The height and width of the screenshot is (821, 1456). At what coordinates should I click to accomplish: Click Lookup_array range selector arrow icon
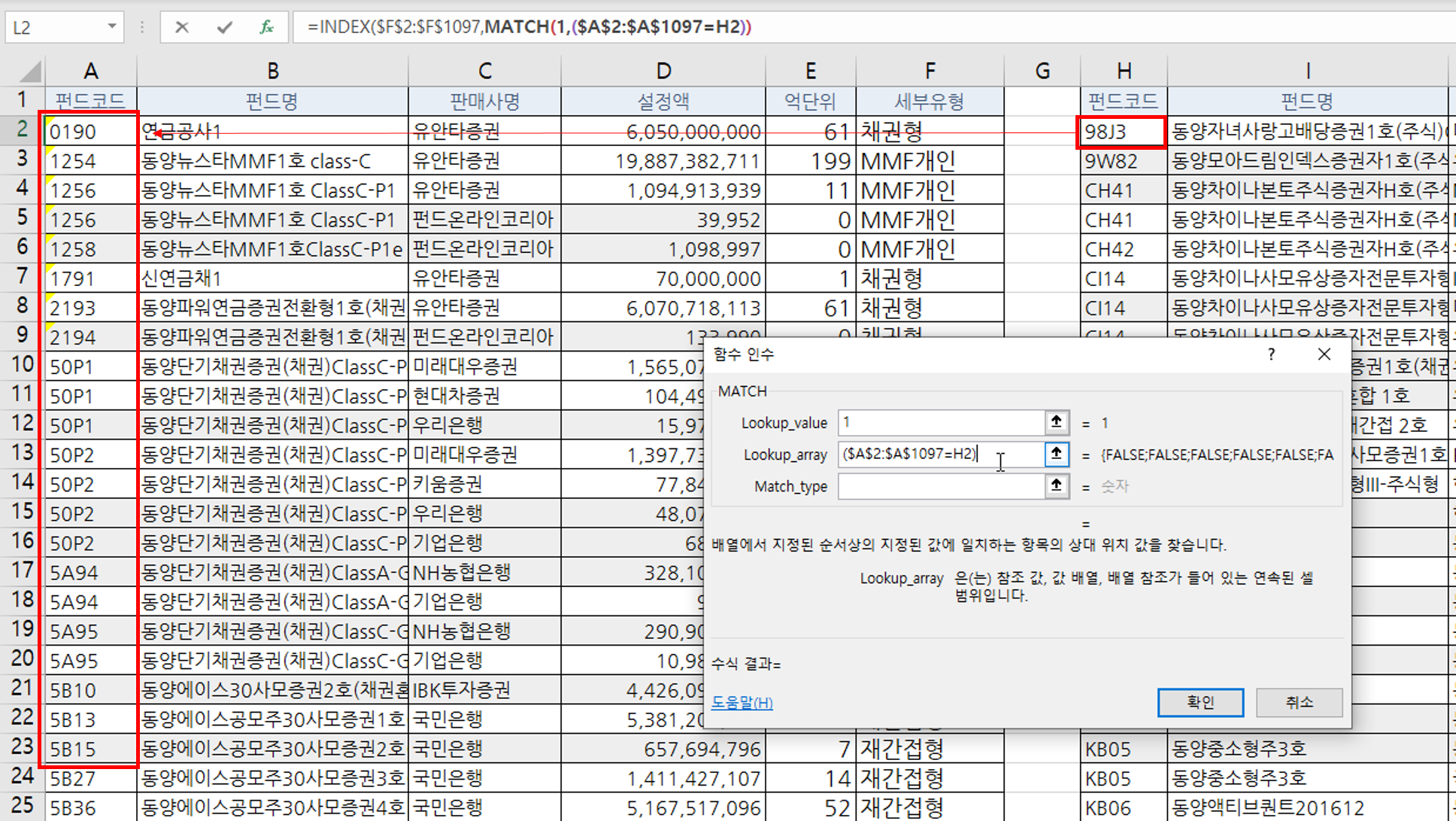point(1056,454)
